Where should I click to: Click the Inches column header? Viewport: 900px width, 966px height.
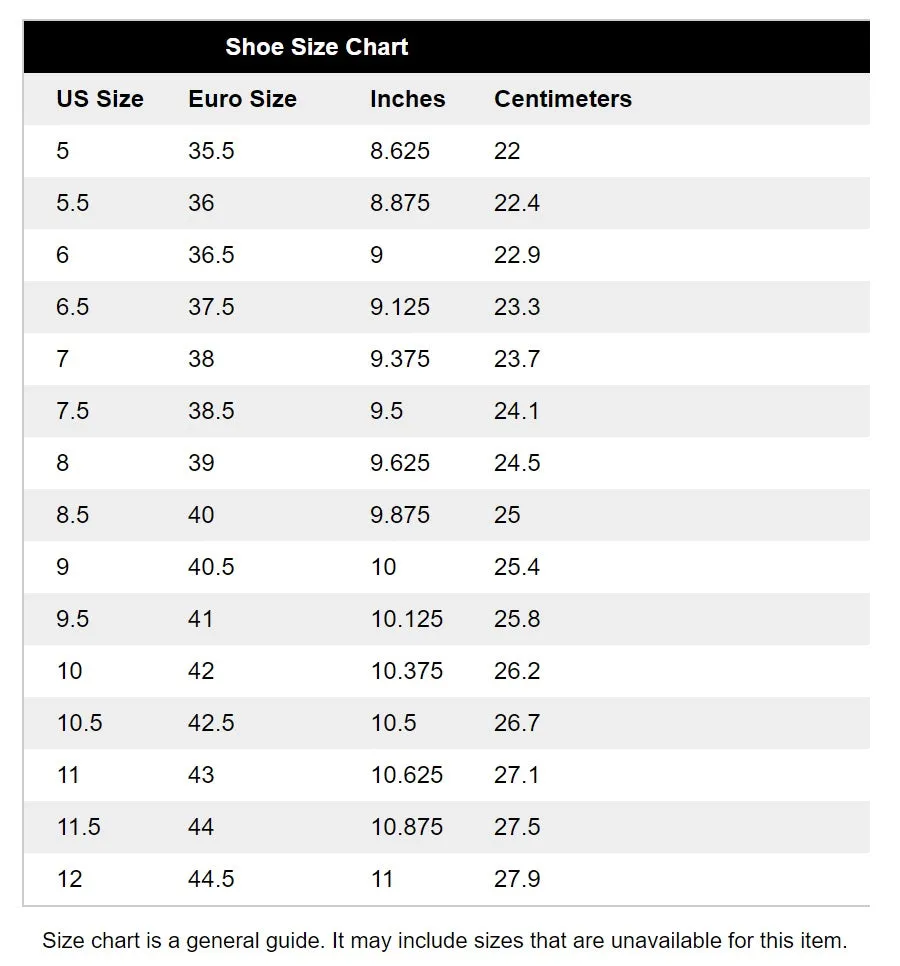pyautogui.click(x=407, y=99)
